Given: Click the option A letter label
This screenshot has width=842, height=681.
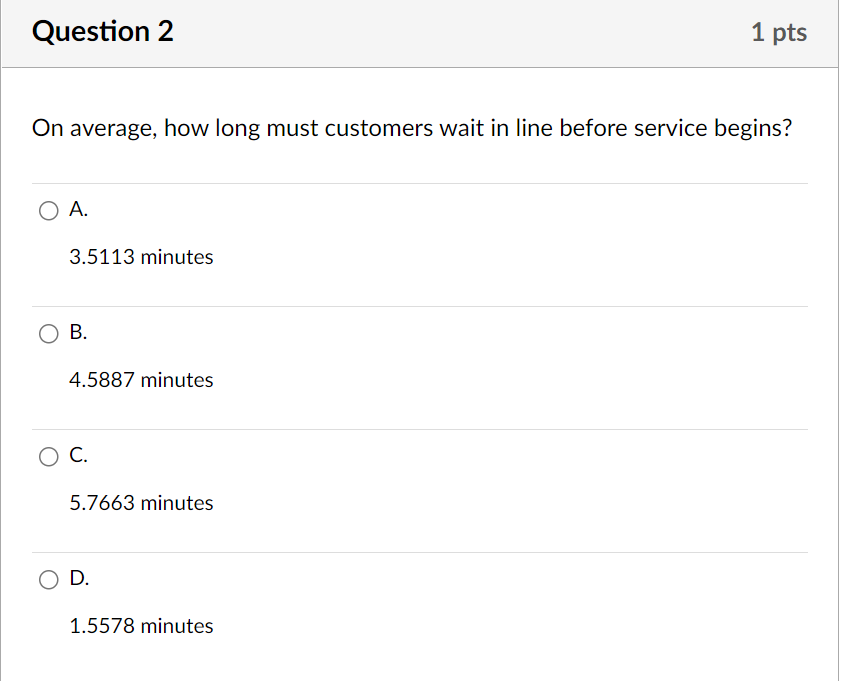Looking at the screenshot, I should (x=79, y=209).
